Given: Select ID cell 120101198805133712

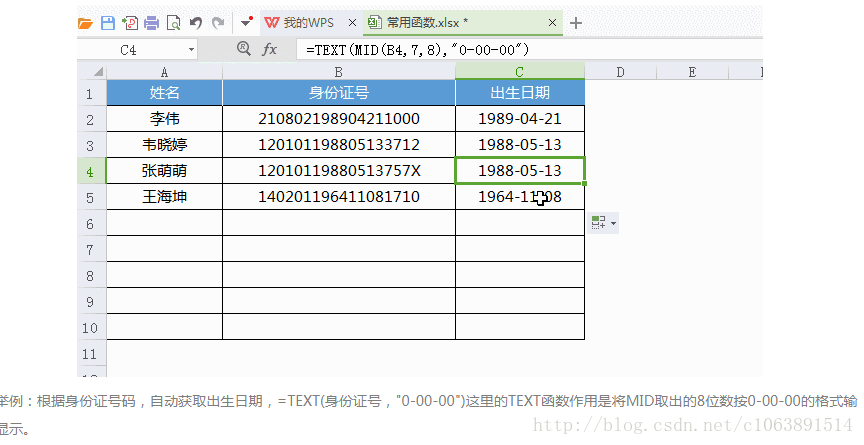Looking at the screenshot, I should (339, 145).
